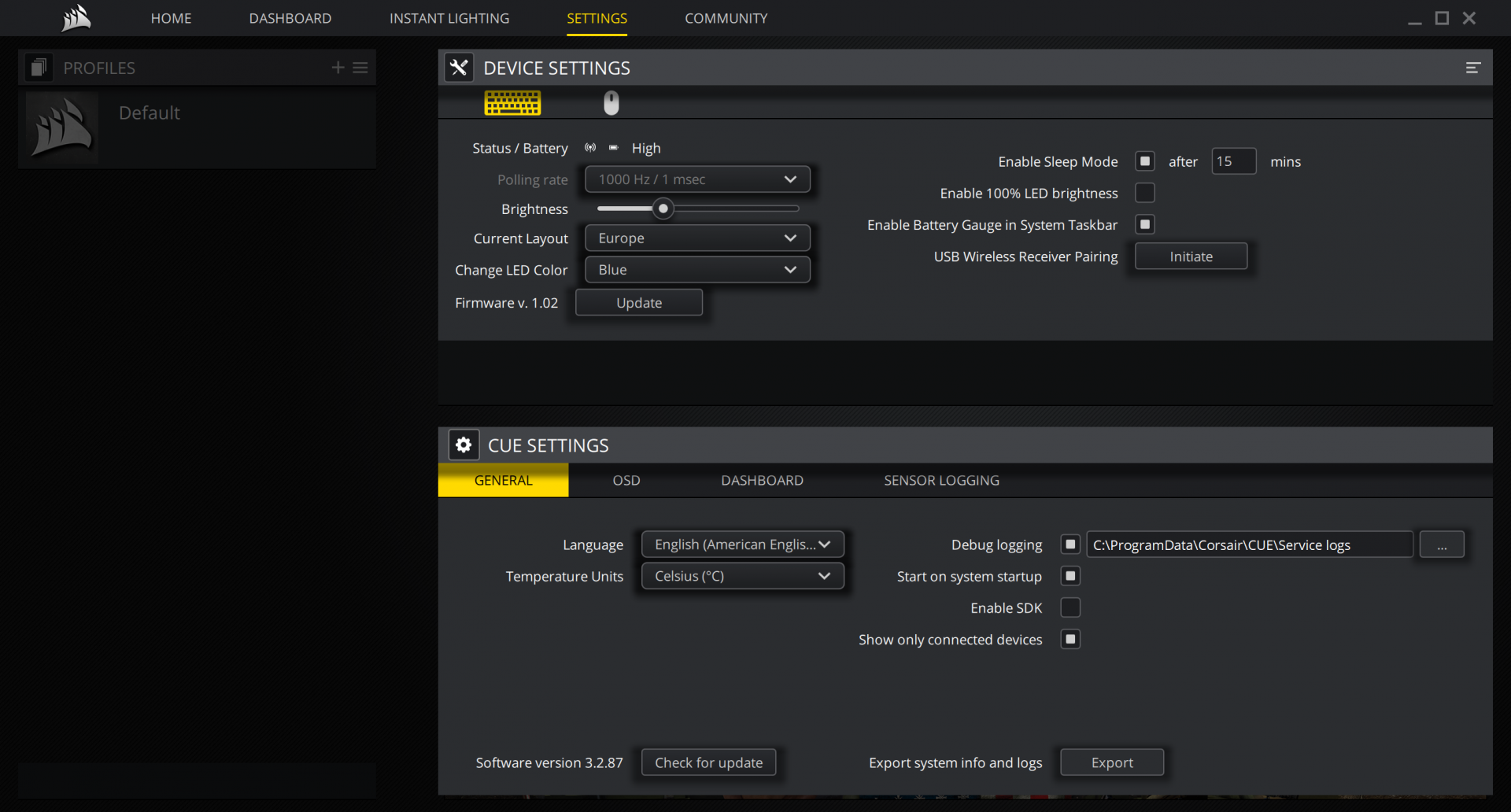Toggle Debug logging checkbox
The width and height of the screenshot is (1511, 812).
pyautogui.click(x=1070, y=544)
